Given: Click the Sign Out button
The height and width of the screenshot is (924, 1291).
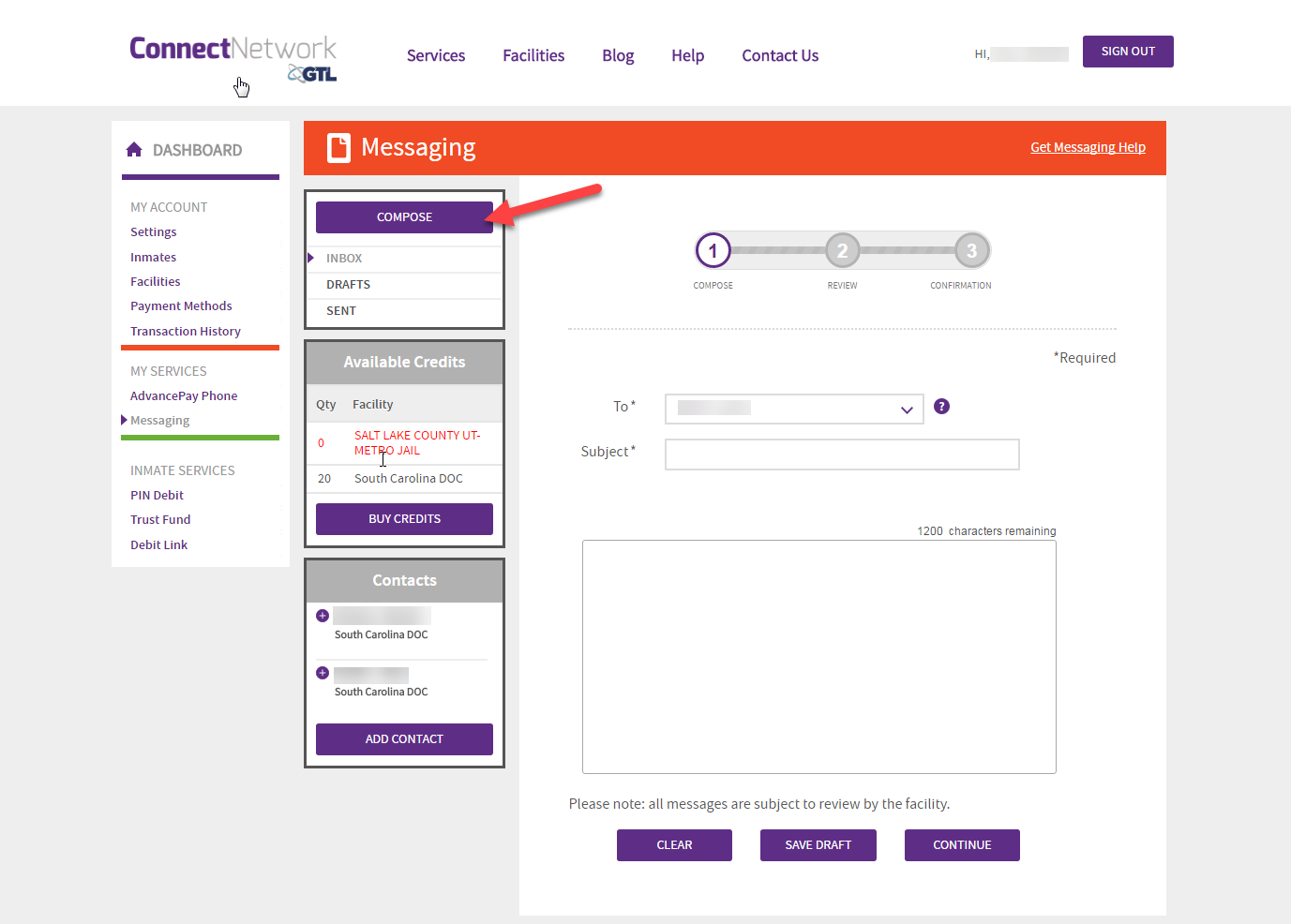Looking at the screenshot, I should (x=1128, y=52).
